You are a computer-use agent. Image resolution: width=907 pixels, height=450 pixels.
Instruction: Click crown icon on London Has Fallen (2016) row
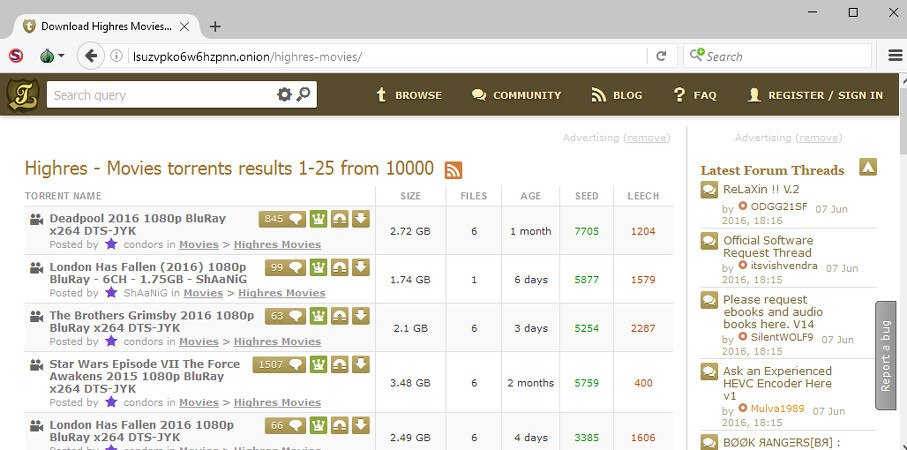[318, 267]
